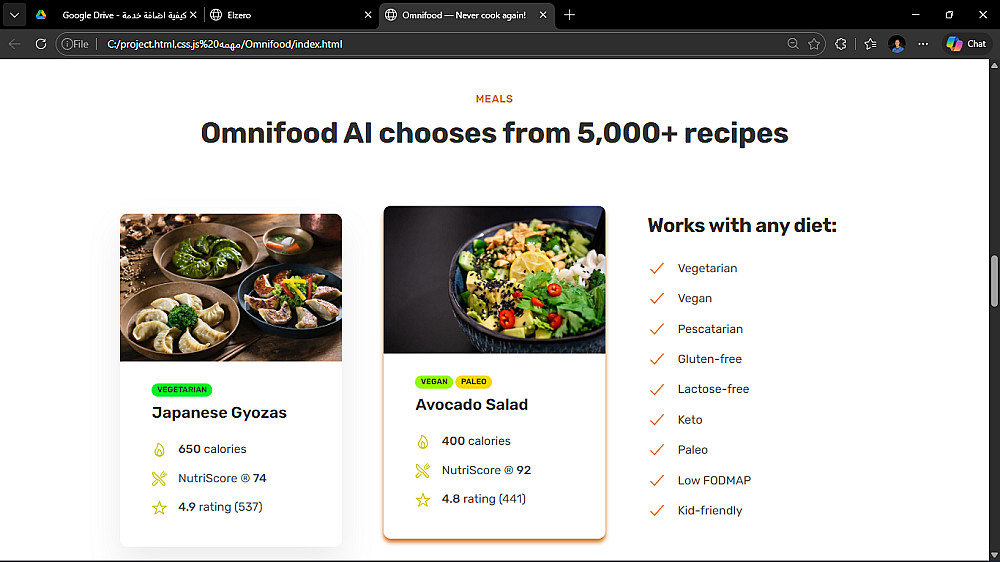Click the browser back arrow
Viewport: 1000px width, 562px height.
[14, 44]
